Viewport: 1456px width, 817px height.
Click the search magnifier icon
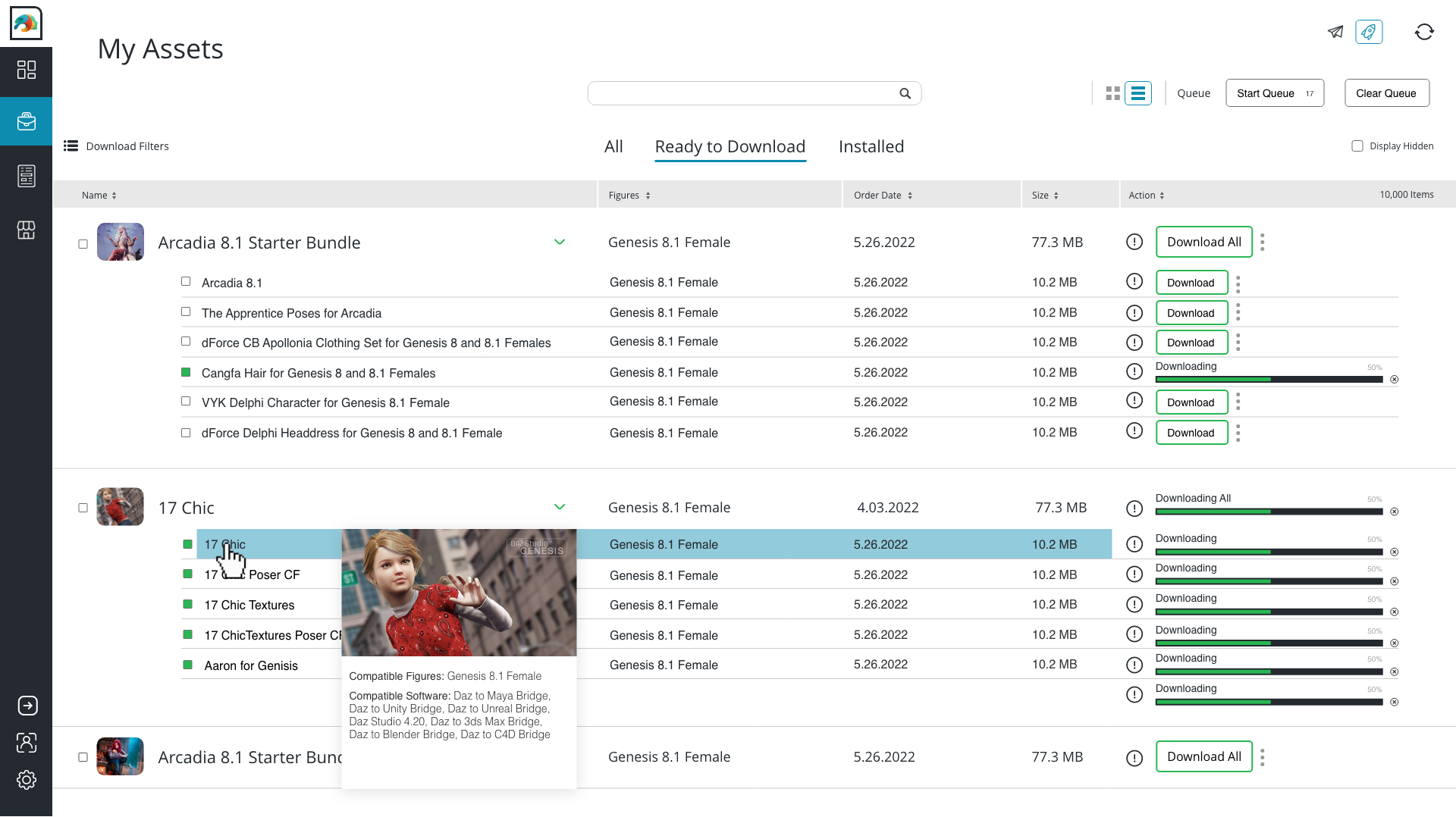[x=905, y=93]
